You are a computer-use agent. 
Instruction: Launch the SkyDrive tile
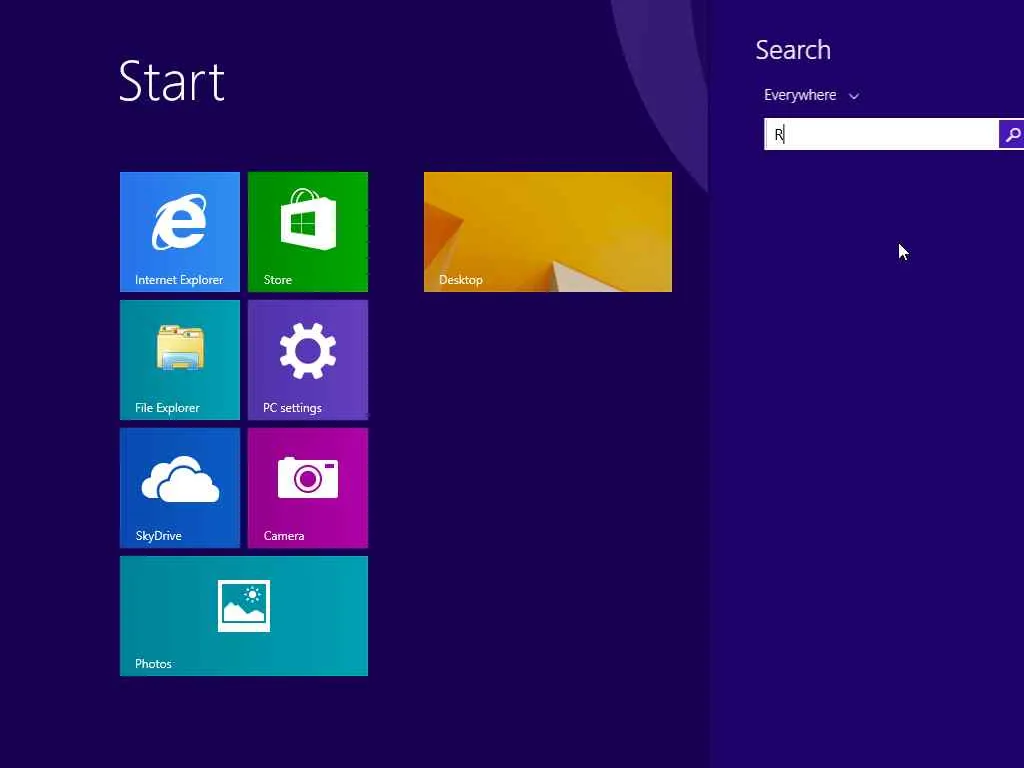pos(180,488)
